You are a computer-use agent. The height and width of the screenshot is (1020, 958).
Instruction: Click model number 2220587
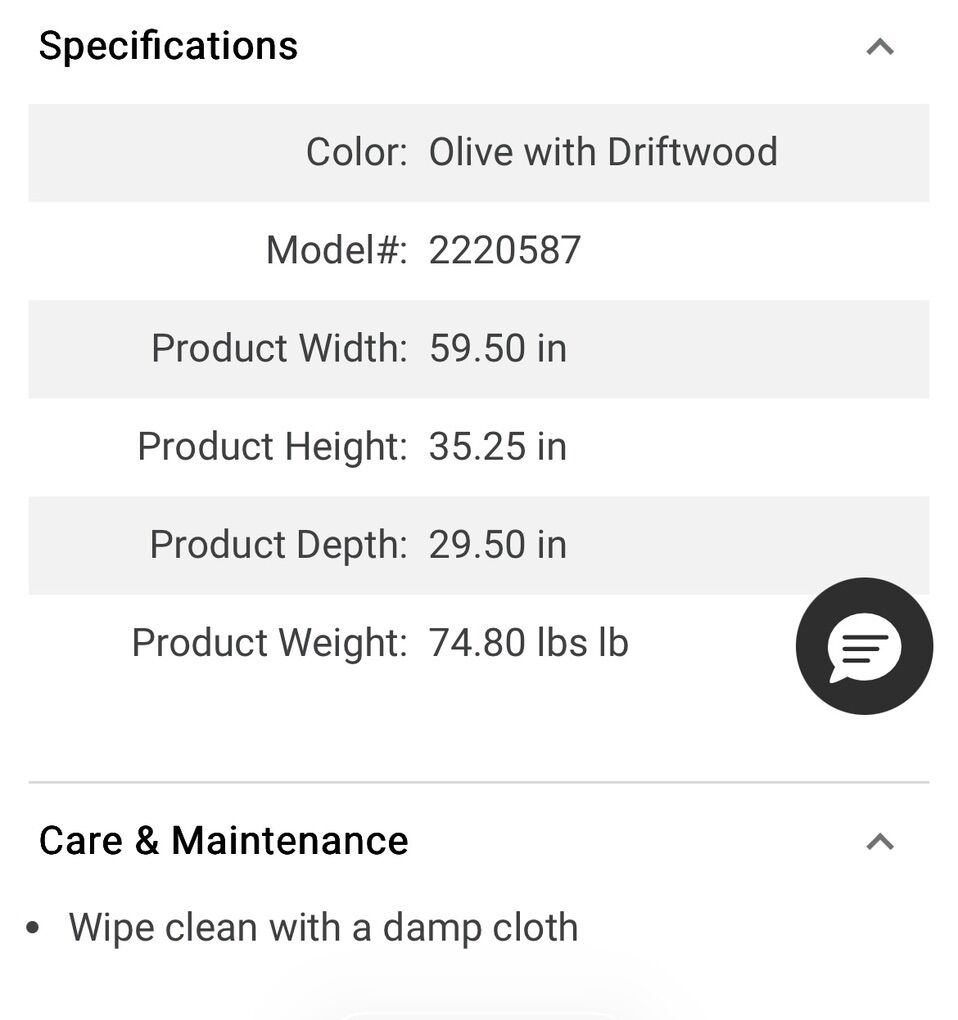click(505, 250)
